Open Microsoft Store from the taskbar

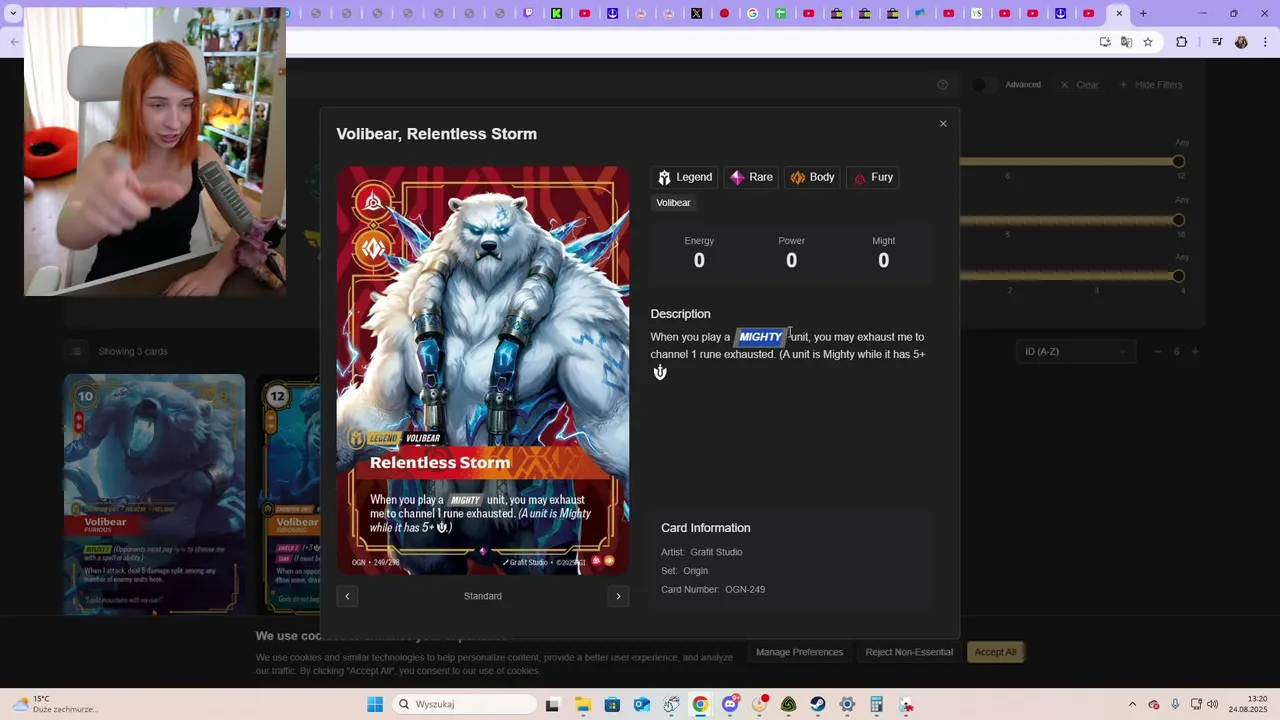pyautogui.click(x=612, y=705)
